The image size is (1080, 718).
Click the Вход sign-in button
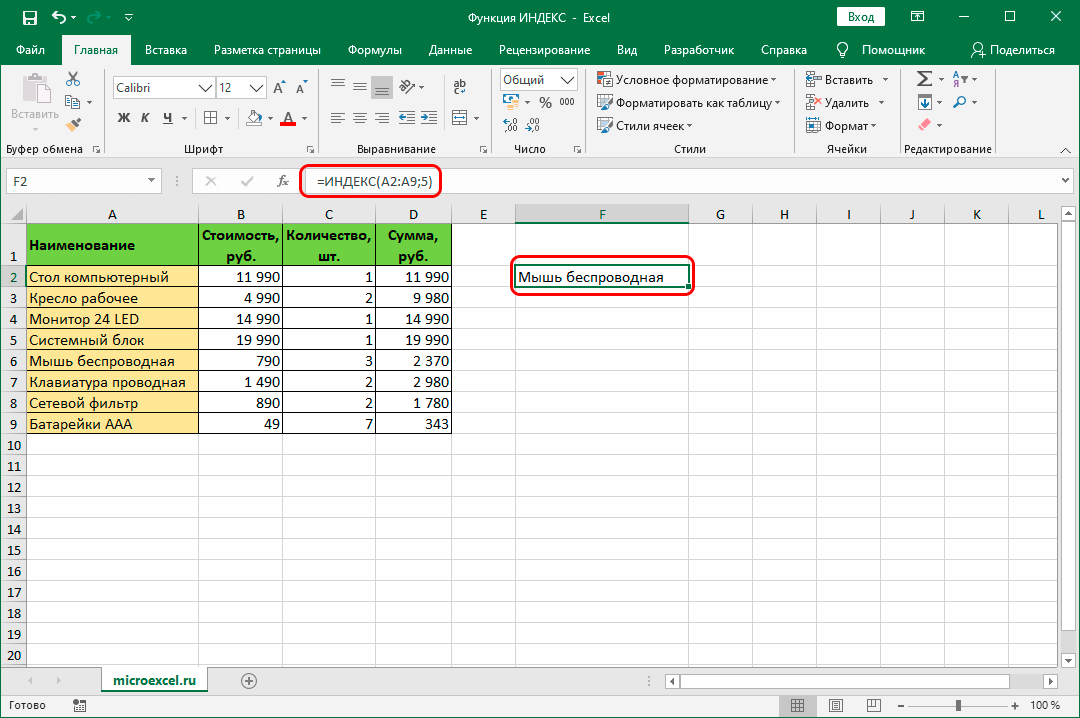click(x=861, y=17)
